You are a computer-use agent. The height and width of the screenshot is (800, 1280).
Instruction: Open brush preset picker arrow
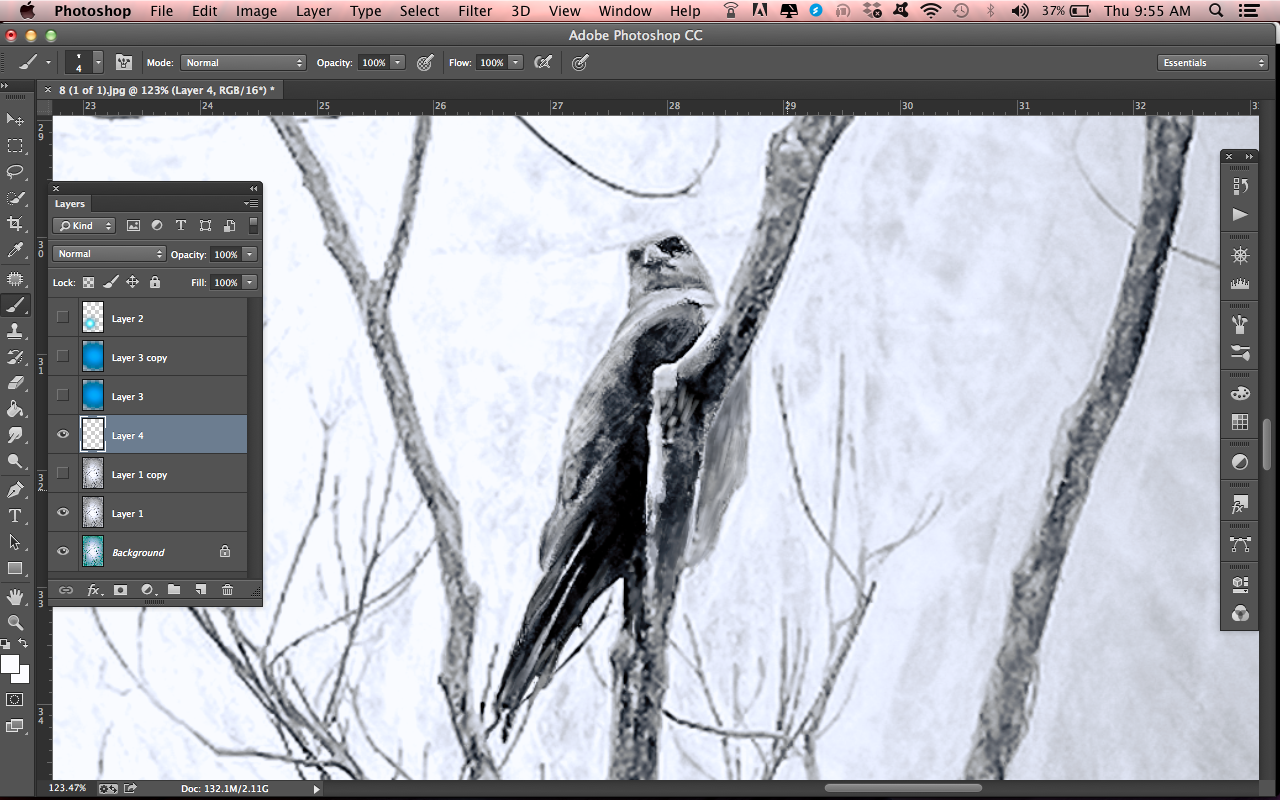click(x=98, y=62)
